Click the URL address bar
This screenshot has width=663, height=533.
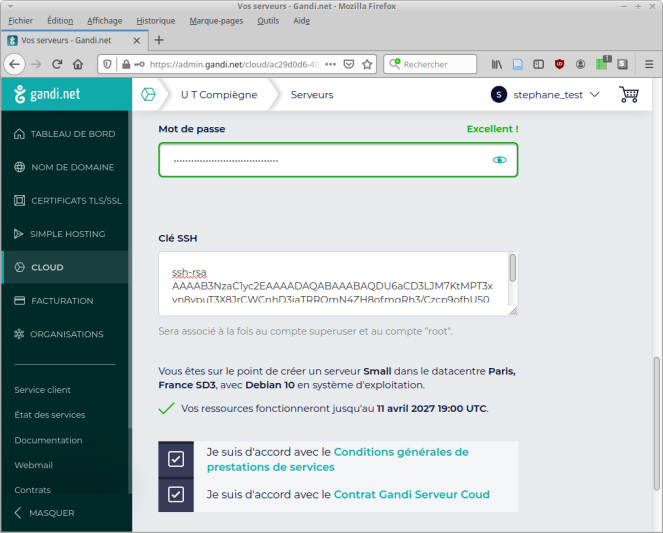click(x=235, y=64)
